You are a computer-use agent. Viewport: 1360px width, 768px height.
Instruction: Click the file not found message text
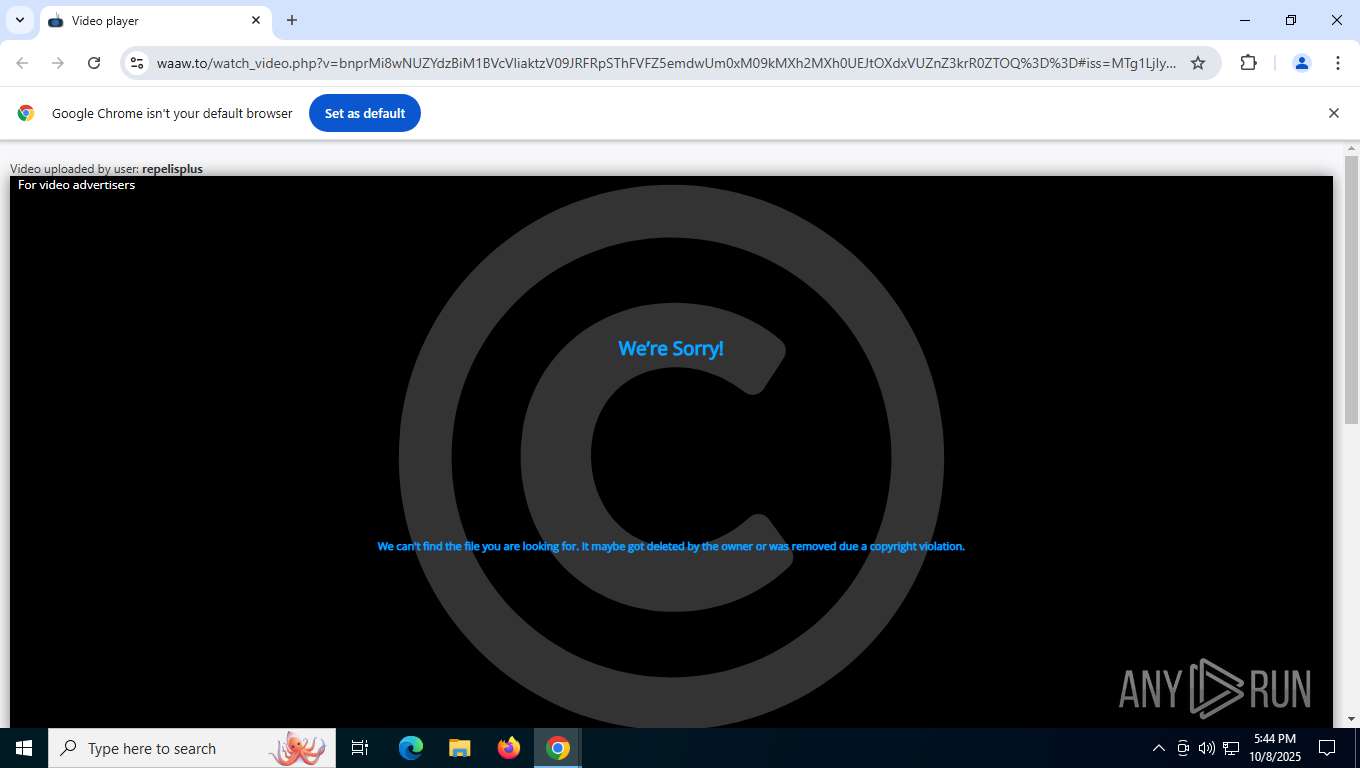(671, 546)
